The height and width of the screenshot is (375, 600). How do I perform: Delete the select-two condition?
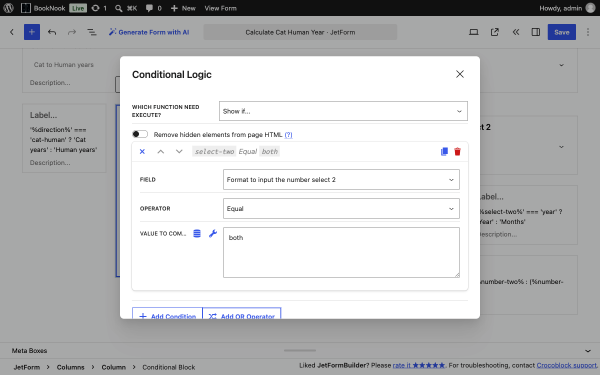coord(457,152)
